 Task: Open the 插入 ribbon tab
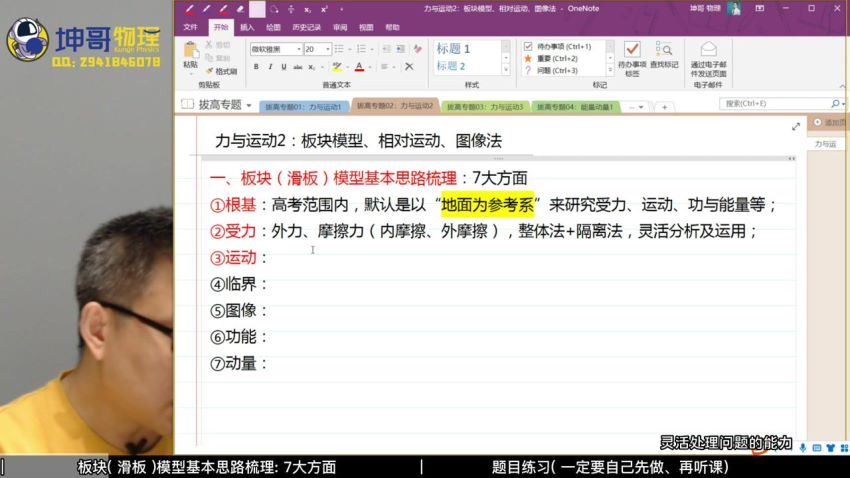(x=247, y=28)
